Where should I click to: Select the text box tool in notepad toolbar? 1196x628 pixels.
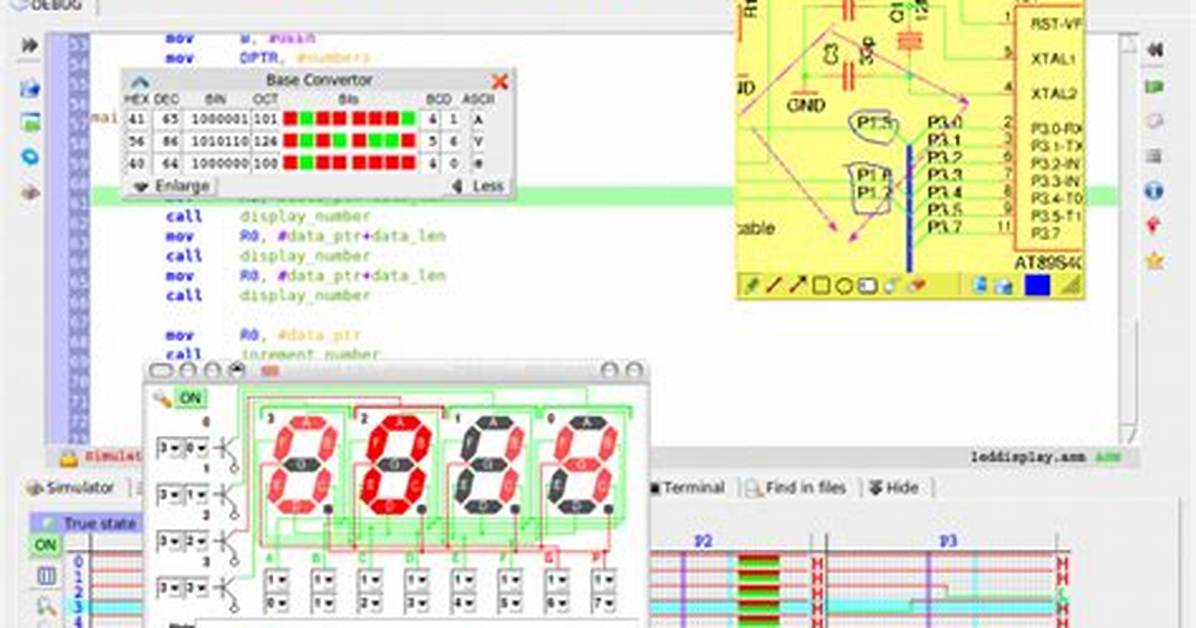coord(867,286)
